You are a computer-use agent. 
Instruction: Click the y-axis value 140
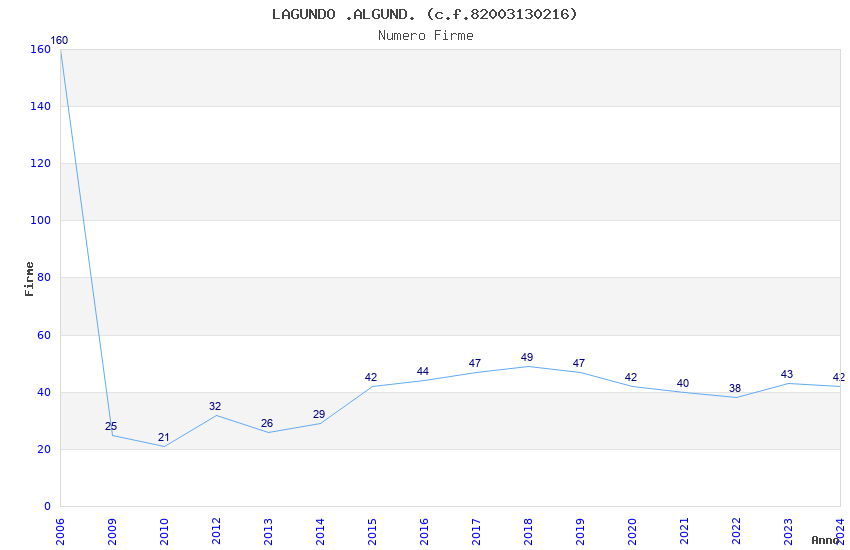point(41,106)
